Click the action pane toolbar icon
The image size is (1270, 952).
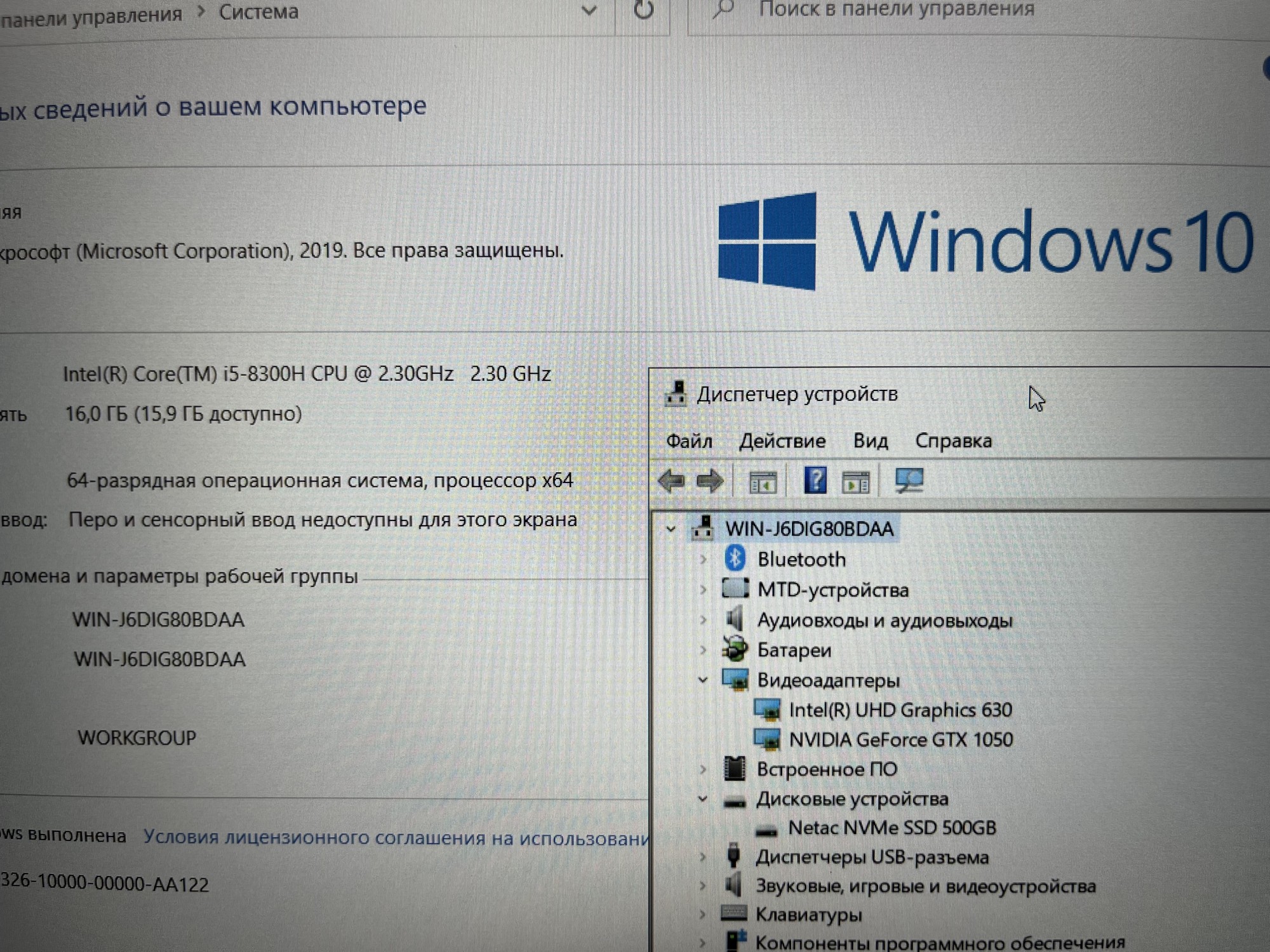[855, 482]
